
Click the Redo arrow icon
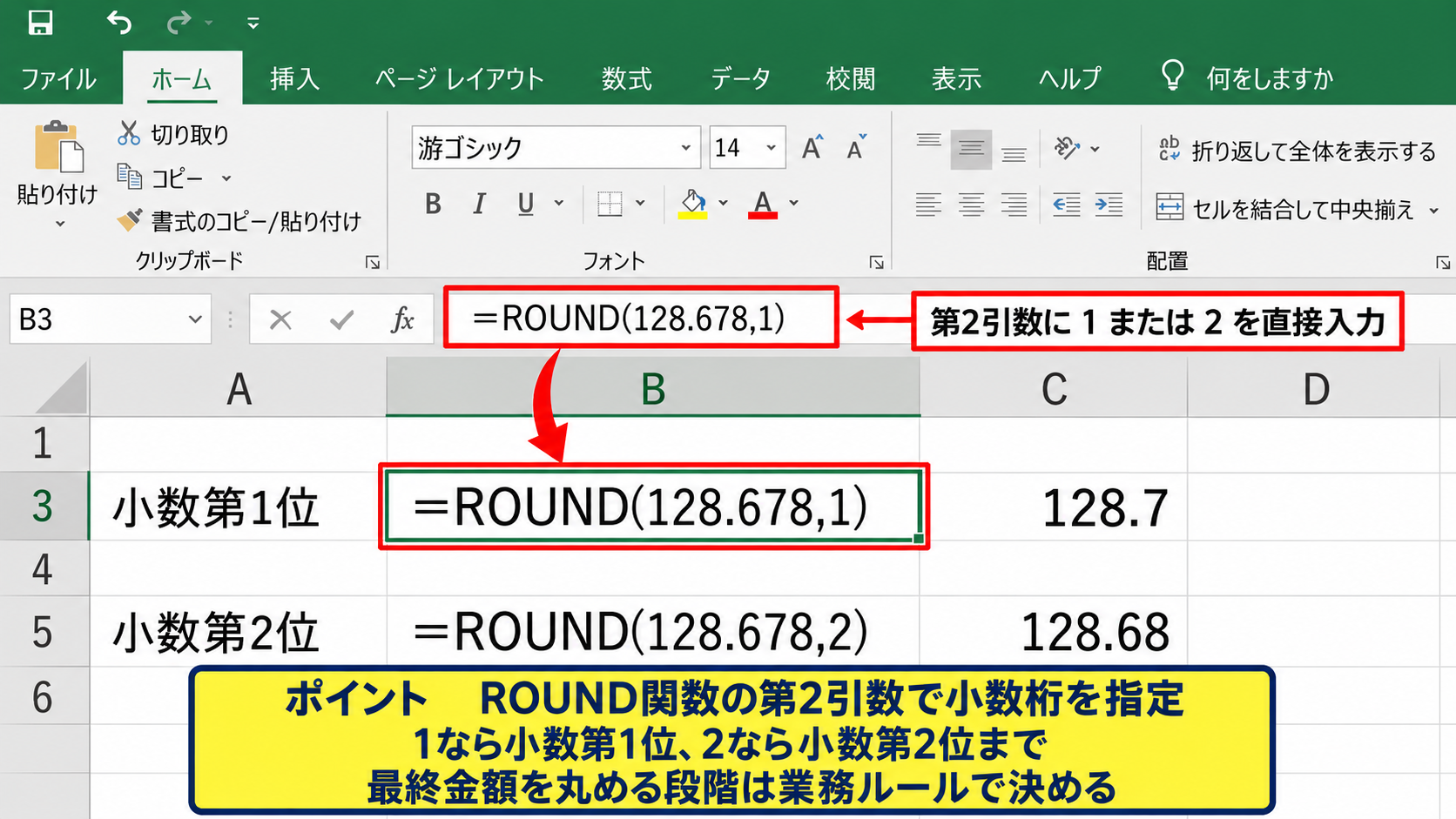[178, 22]
